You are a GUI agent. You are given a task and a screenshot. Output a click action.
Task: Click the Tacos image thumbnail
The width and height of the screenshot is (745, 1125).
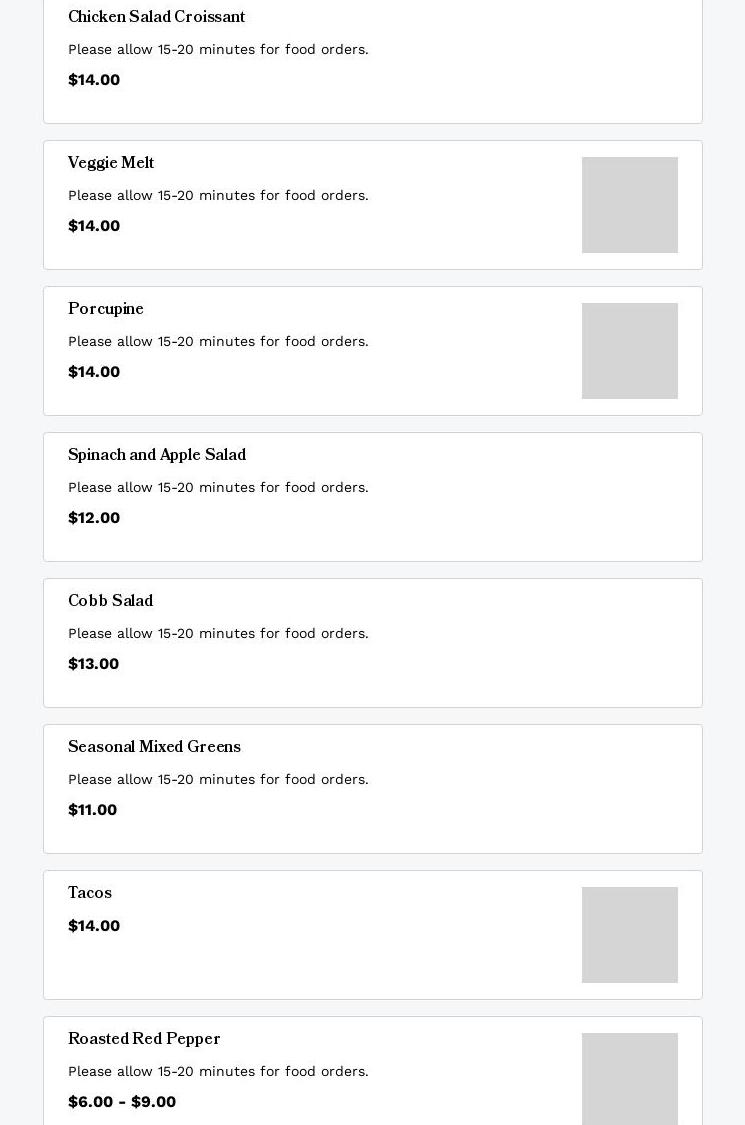630,935
